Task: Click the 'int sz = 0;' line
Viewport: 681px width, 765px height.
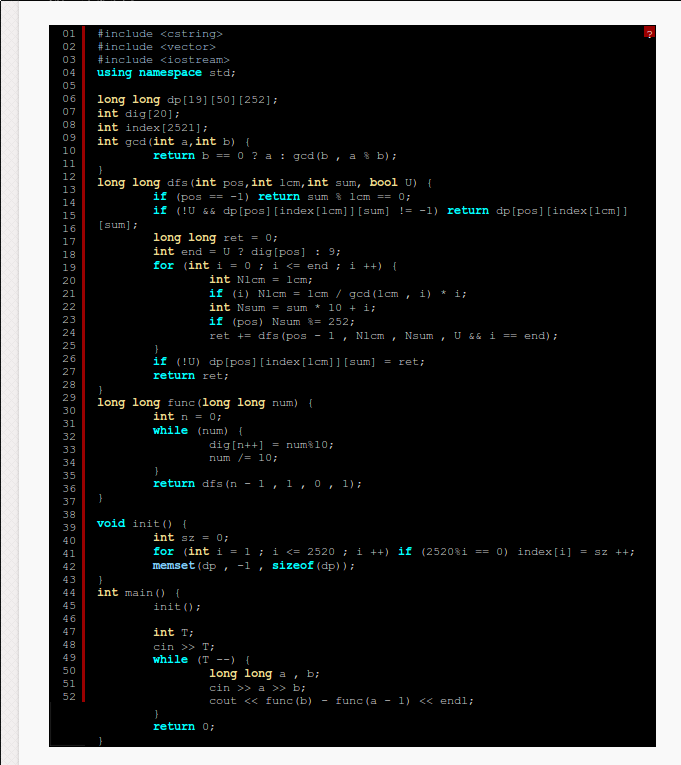Action: (191, 538)
